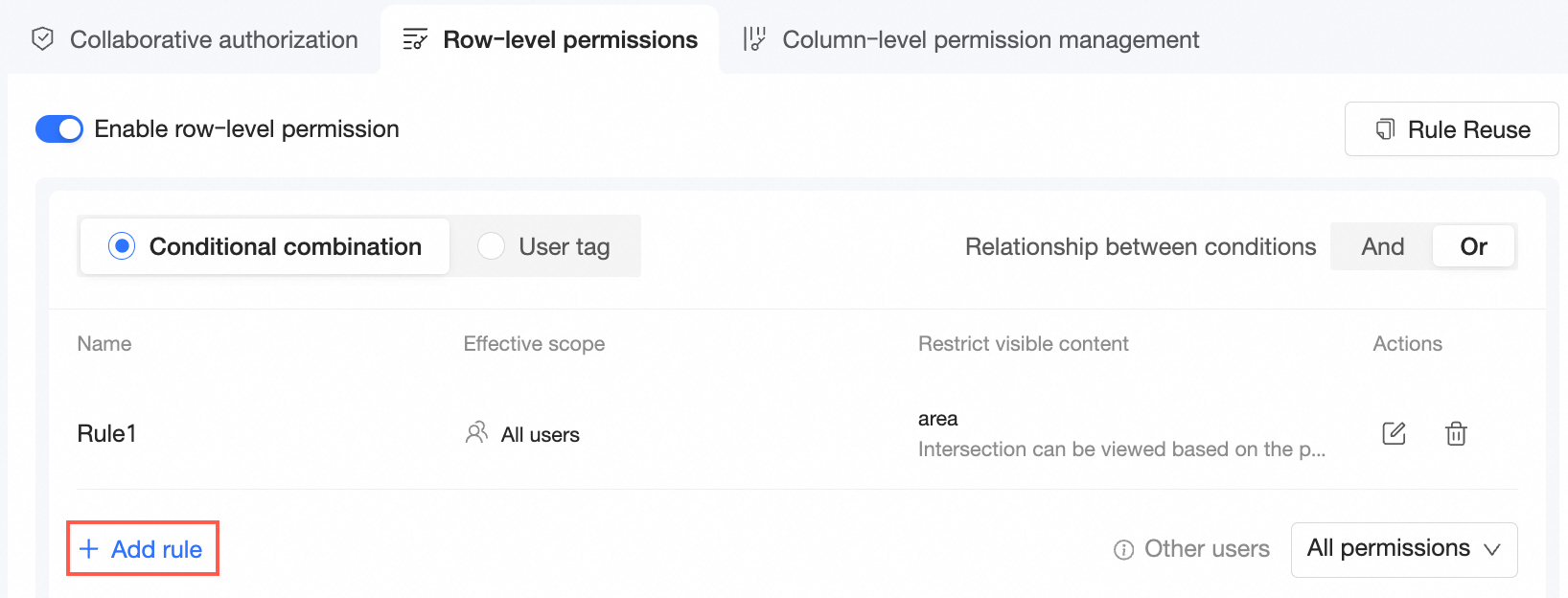Click the Add rule link

(156, 549)
